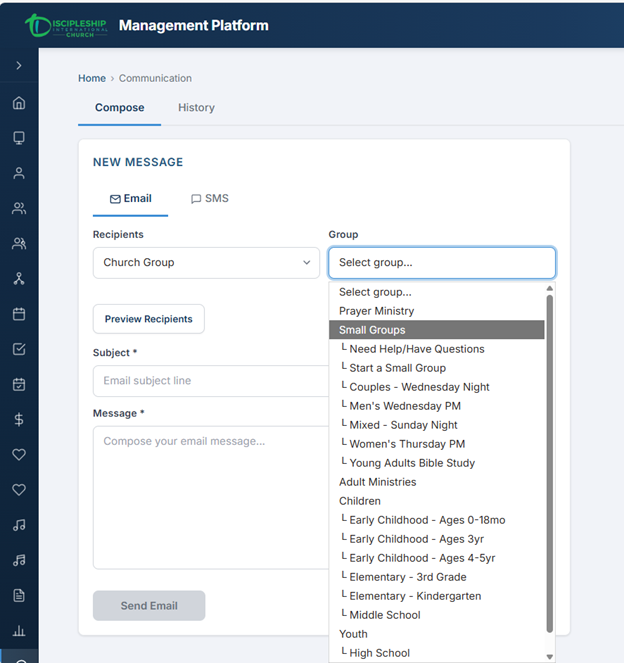Image resolution: width=624 pixels, height=663 pixels.
Task: Pick Early Childhood - Ages 4-5yr
Action: click(437, 558)
